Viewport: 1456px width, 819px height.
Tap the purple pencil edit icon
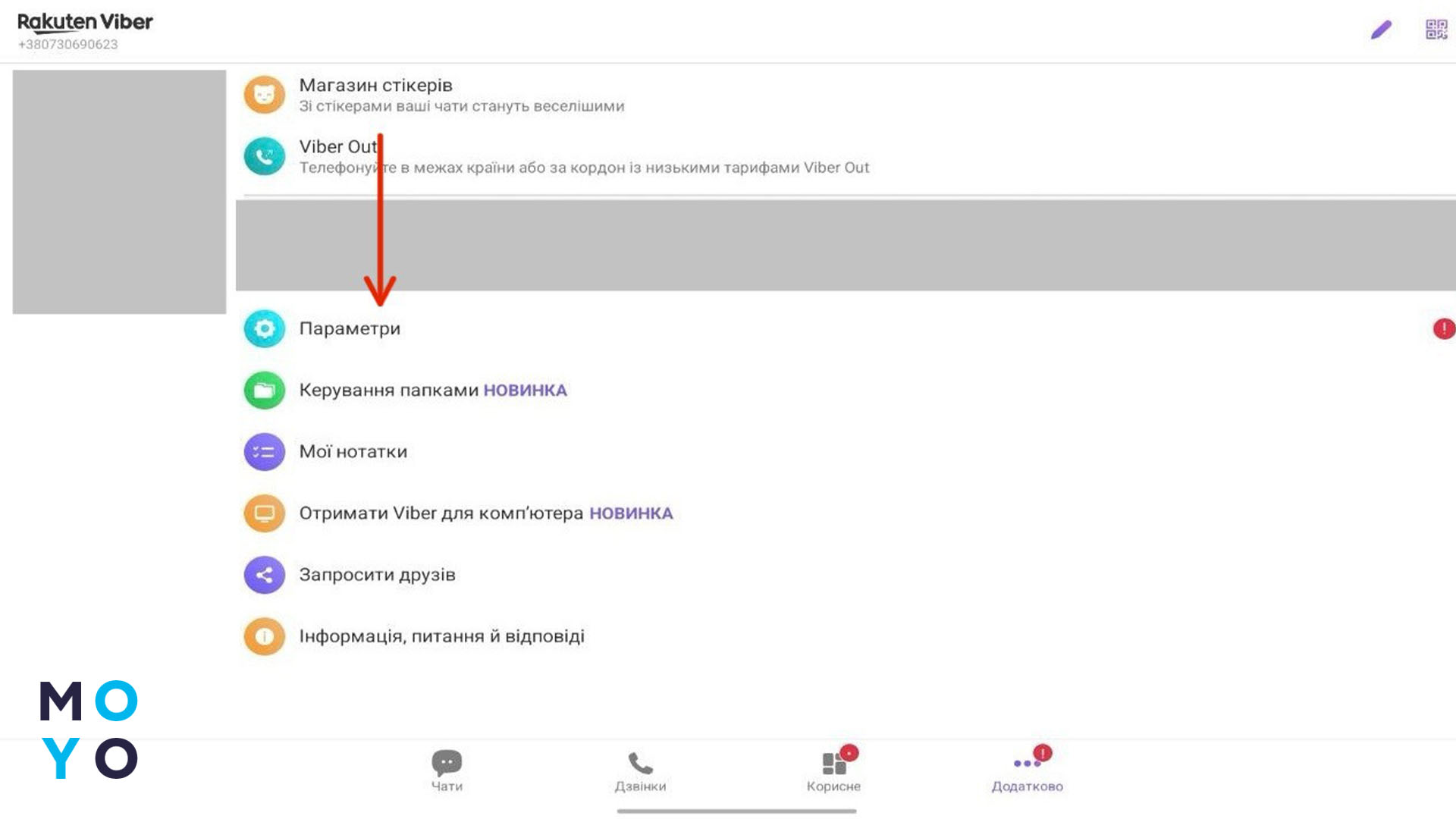coord(1381,30)
